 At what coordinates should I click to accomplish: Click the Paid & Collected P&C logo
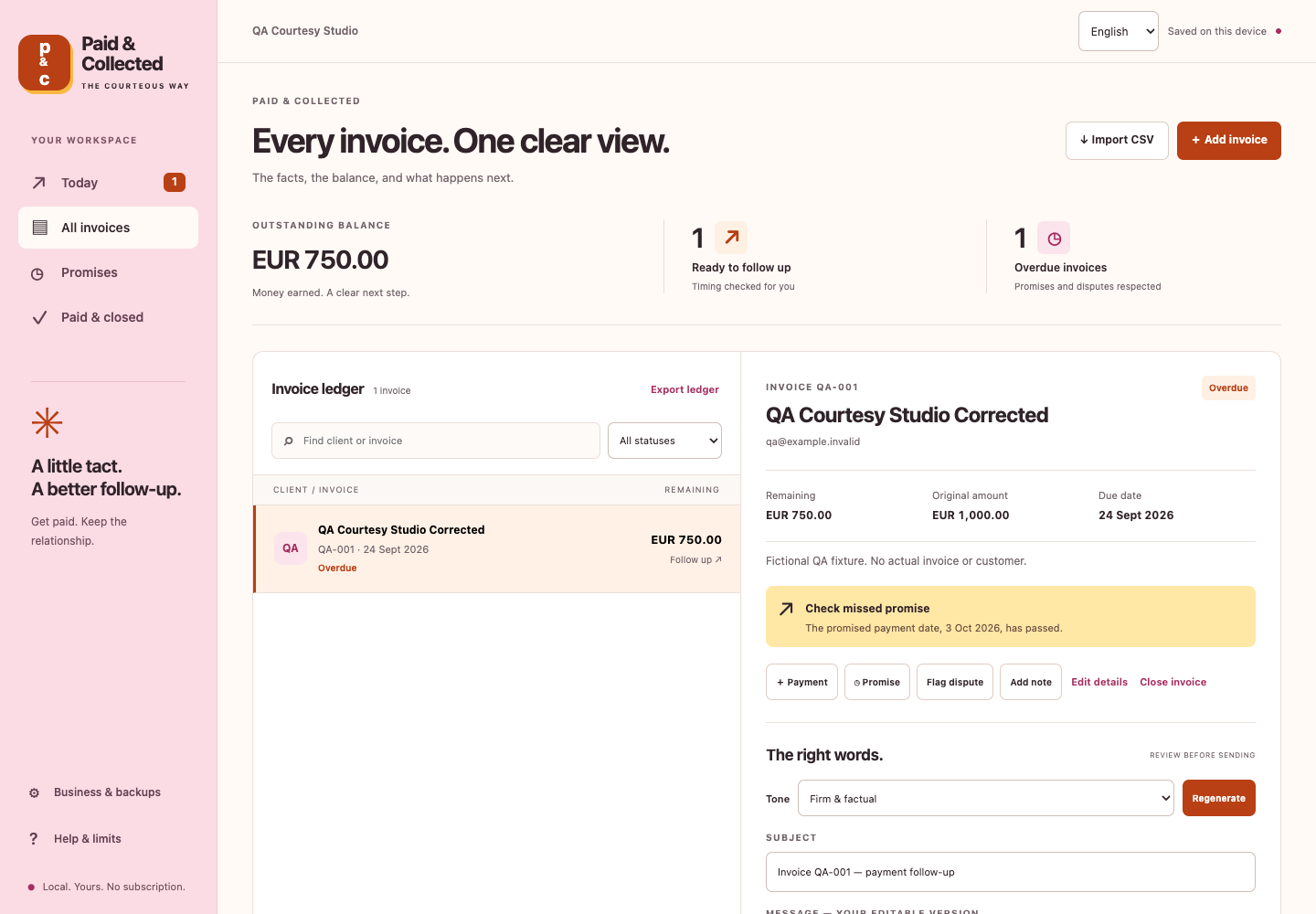coord(45,64)
